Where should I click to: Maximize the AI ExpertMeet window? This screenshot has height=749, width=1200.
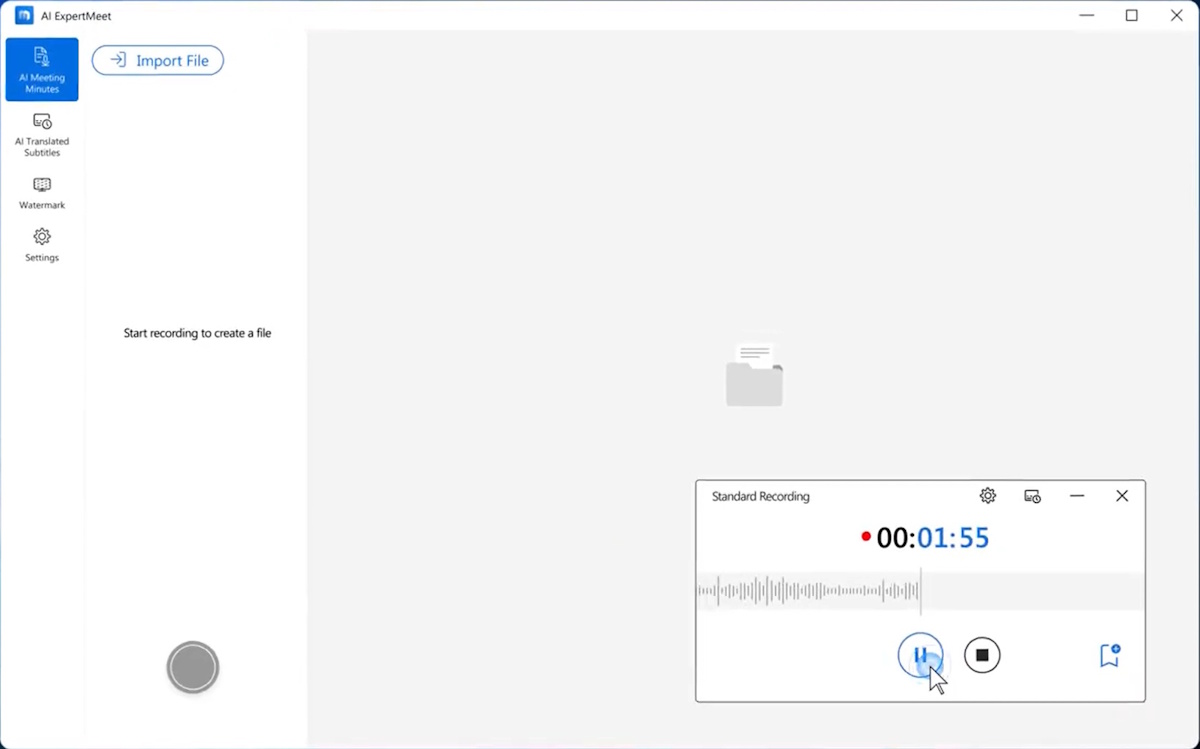[x=1132, y=16]
